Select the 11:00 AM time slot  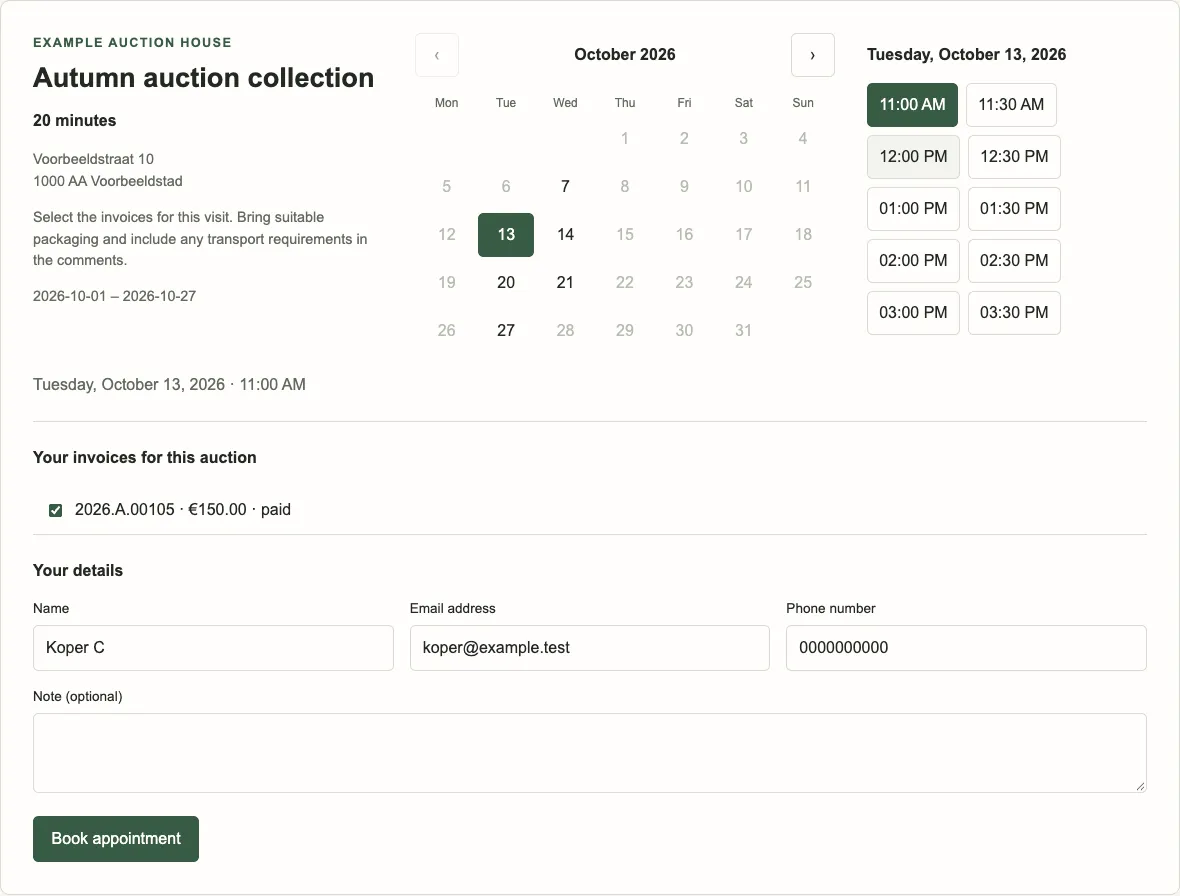[912, 105]
